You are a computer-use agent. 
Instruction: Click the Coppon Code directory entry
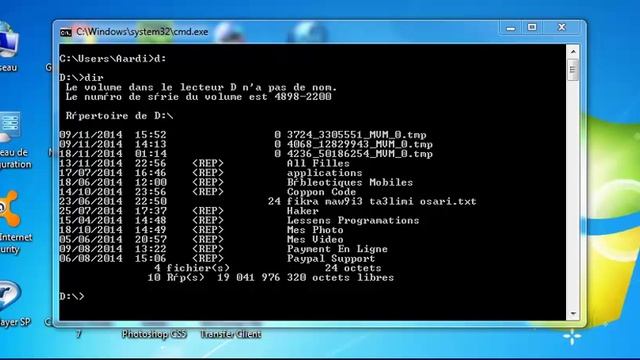[x=208, y=192]
